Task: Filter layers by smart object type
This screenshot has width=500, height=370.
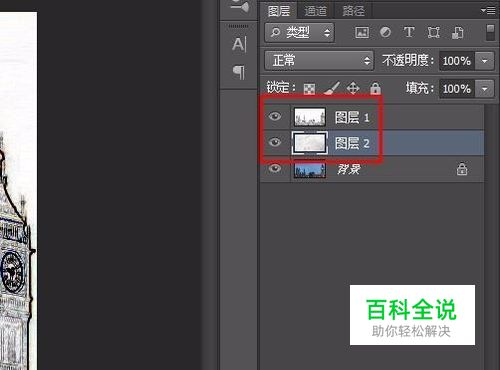Action: pyautogui.click(x=458, y=33)
